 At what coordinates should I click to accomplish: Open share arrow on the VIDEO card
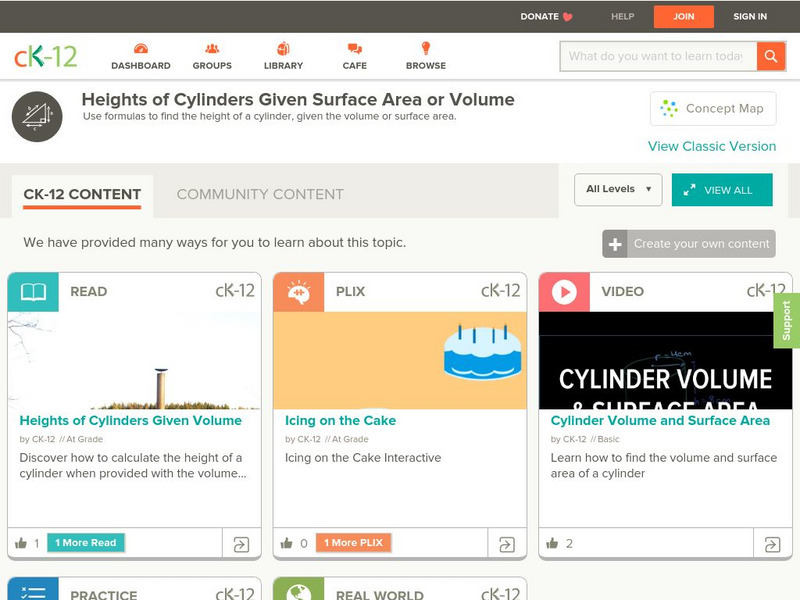tap(772, 544)
